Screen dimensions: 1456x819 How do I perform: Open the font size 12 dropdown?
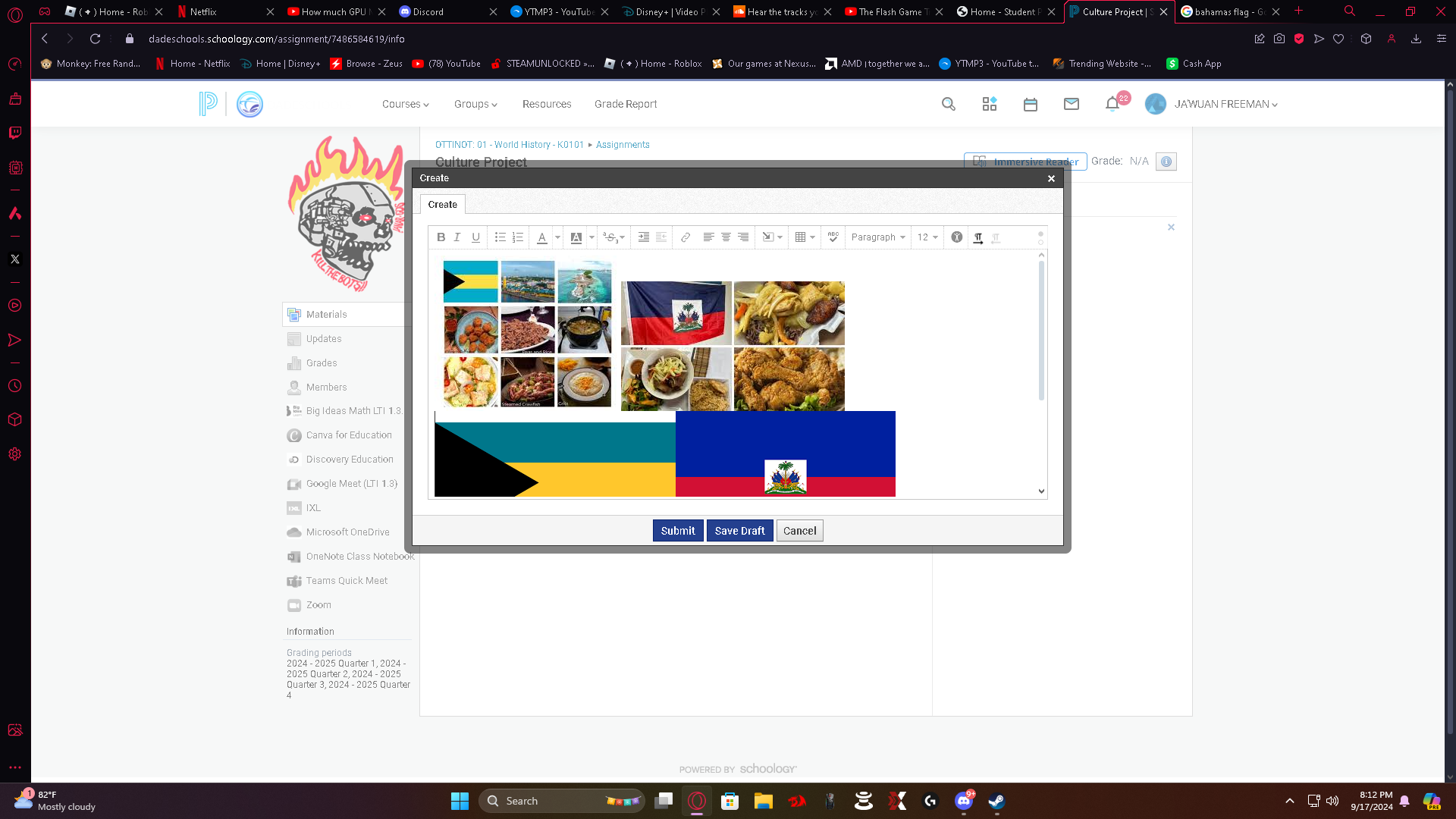point(927,237)
